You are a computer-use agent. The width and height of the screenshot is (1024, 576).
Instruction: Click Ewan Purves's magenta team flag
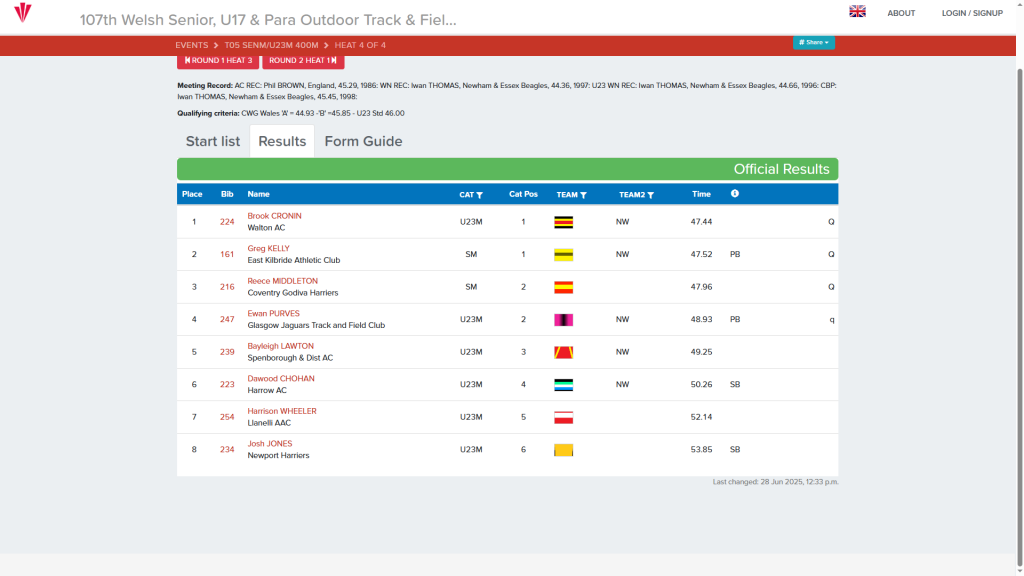click(x=563, y=320)
